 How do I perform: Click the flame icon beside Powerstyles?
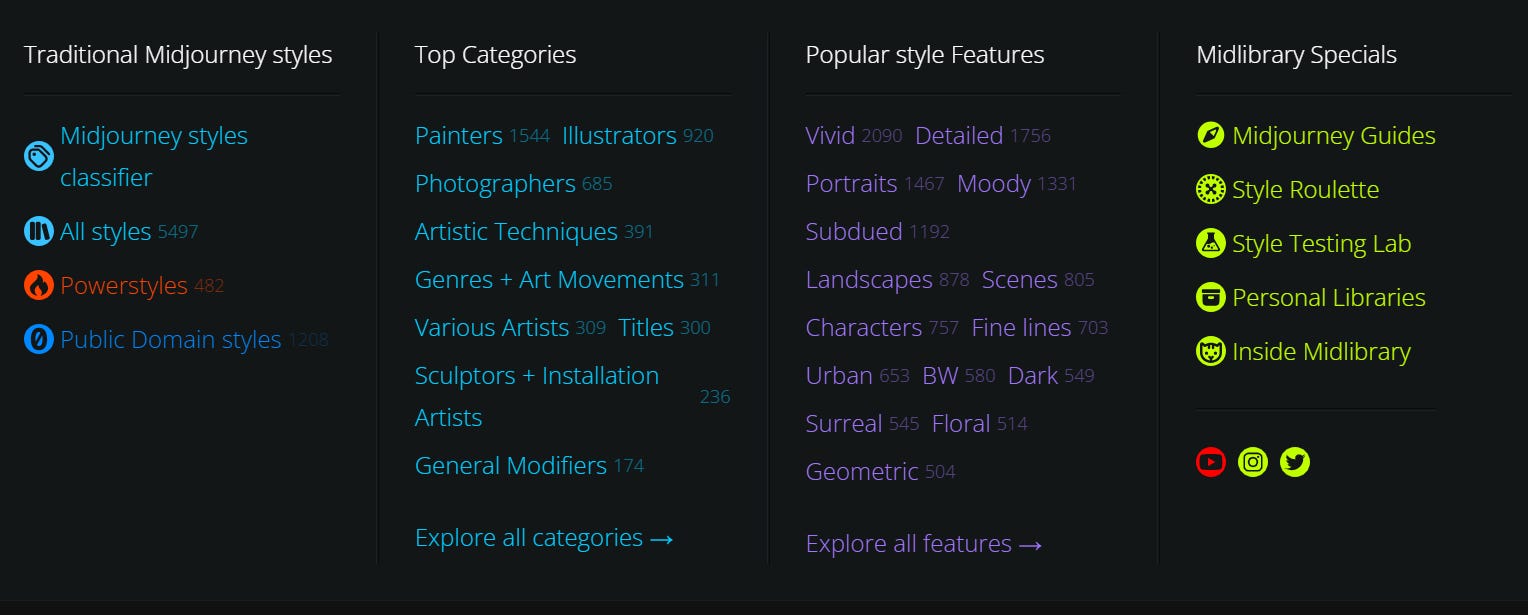tap(39, 286)
